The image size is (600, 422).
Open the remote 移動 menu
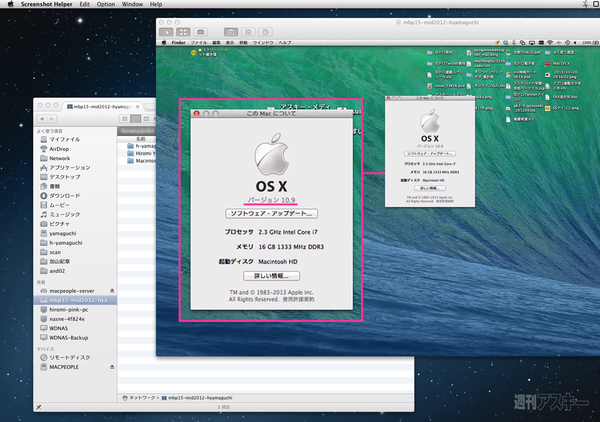click(243, 42)
